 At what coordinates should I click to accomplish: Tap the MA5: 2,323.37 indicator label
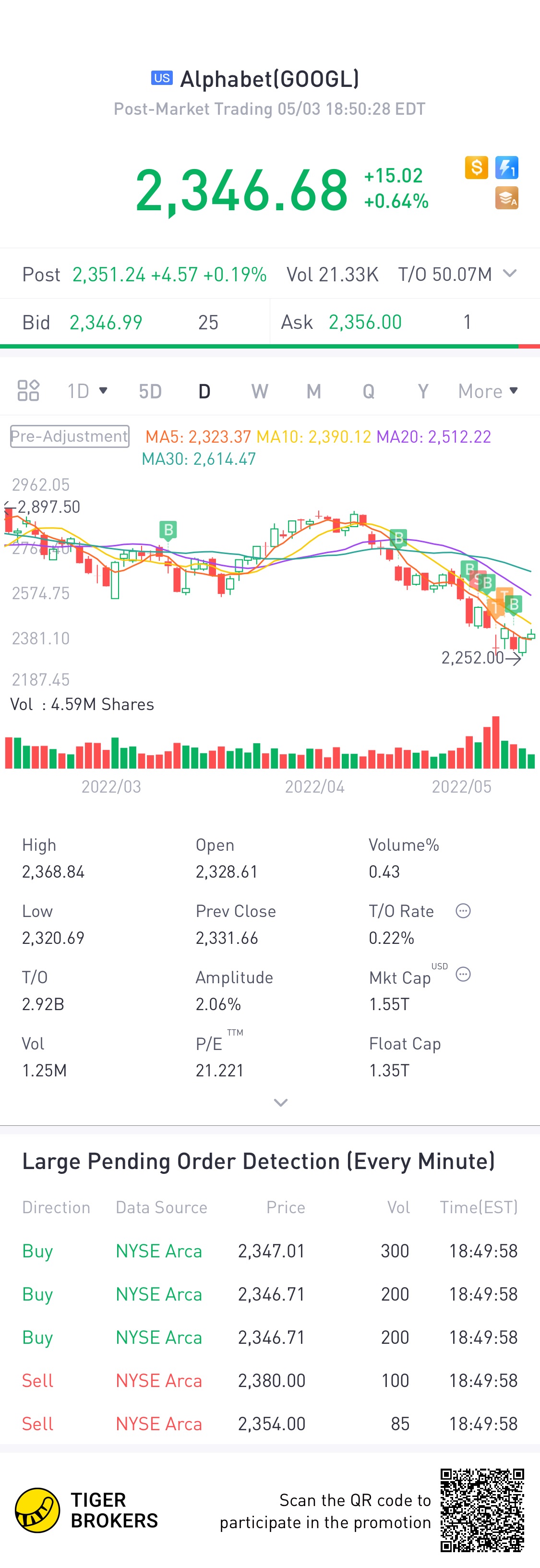(x=198, y=436)
